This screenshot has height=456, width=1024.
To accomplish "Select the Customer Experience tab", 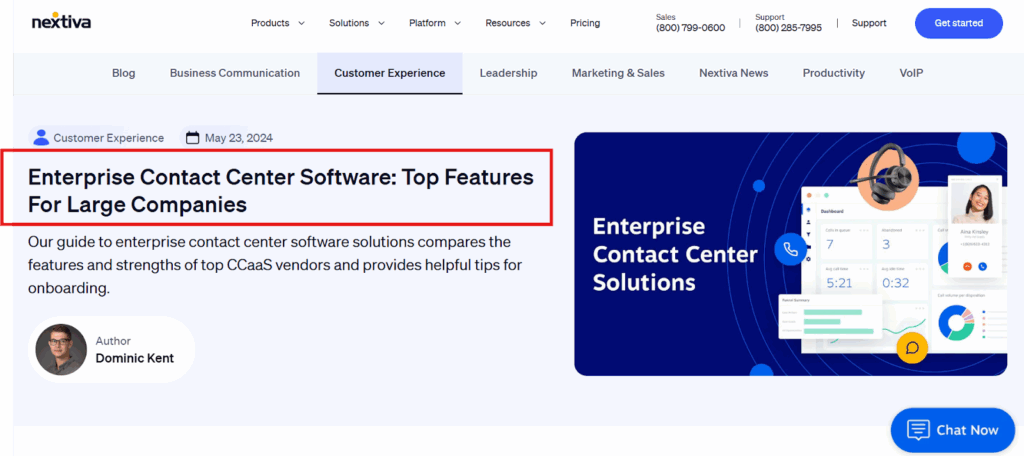I will [x=390, y=73].
